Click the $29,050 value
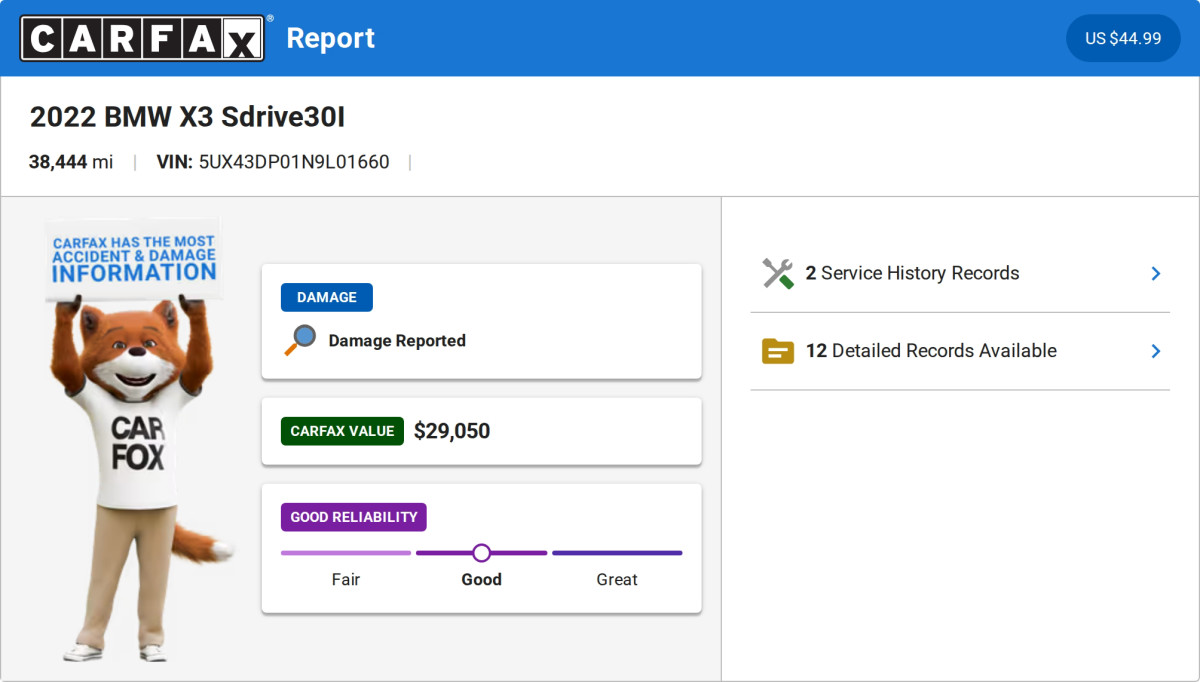 coord(452,431)
